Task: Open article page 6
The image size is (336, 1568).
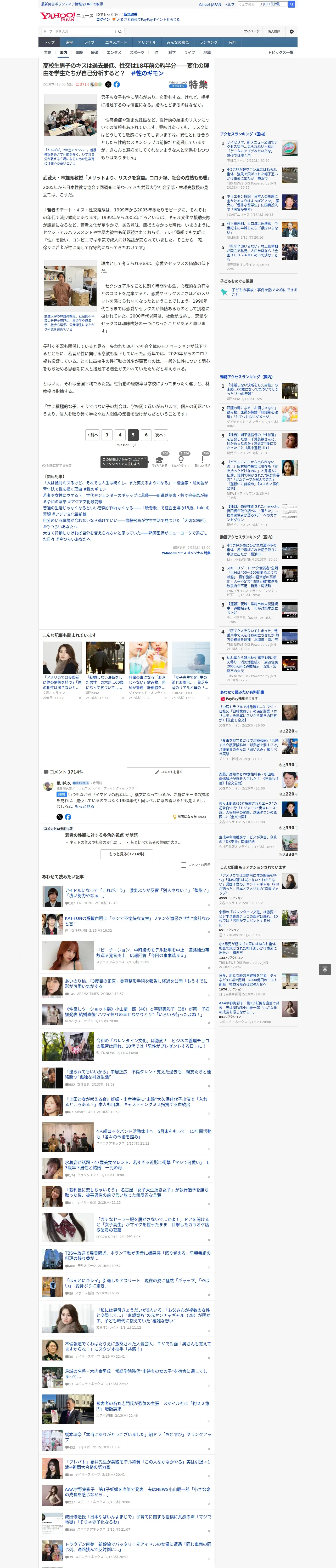Action: [x=146, y=435]
